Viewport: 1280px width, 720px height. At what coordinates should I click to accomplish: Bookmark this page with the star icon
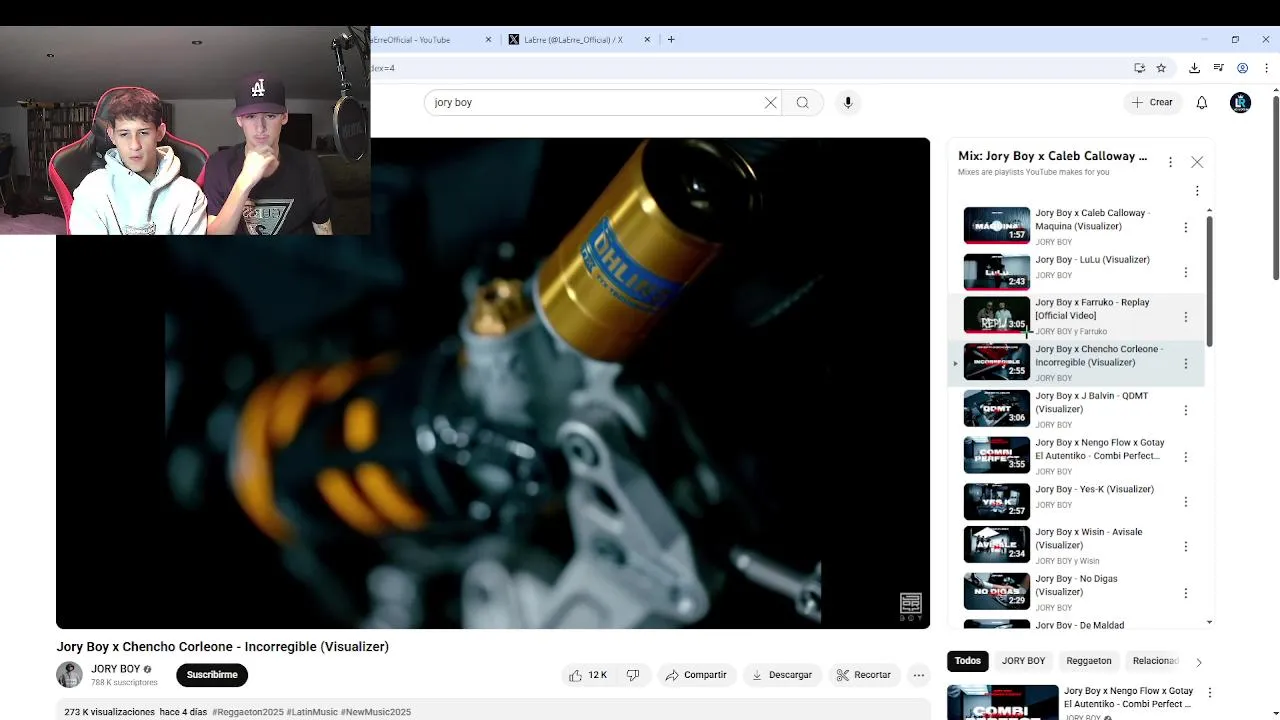[x=1161, y=68]
